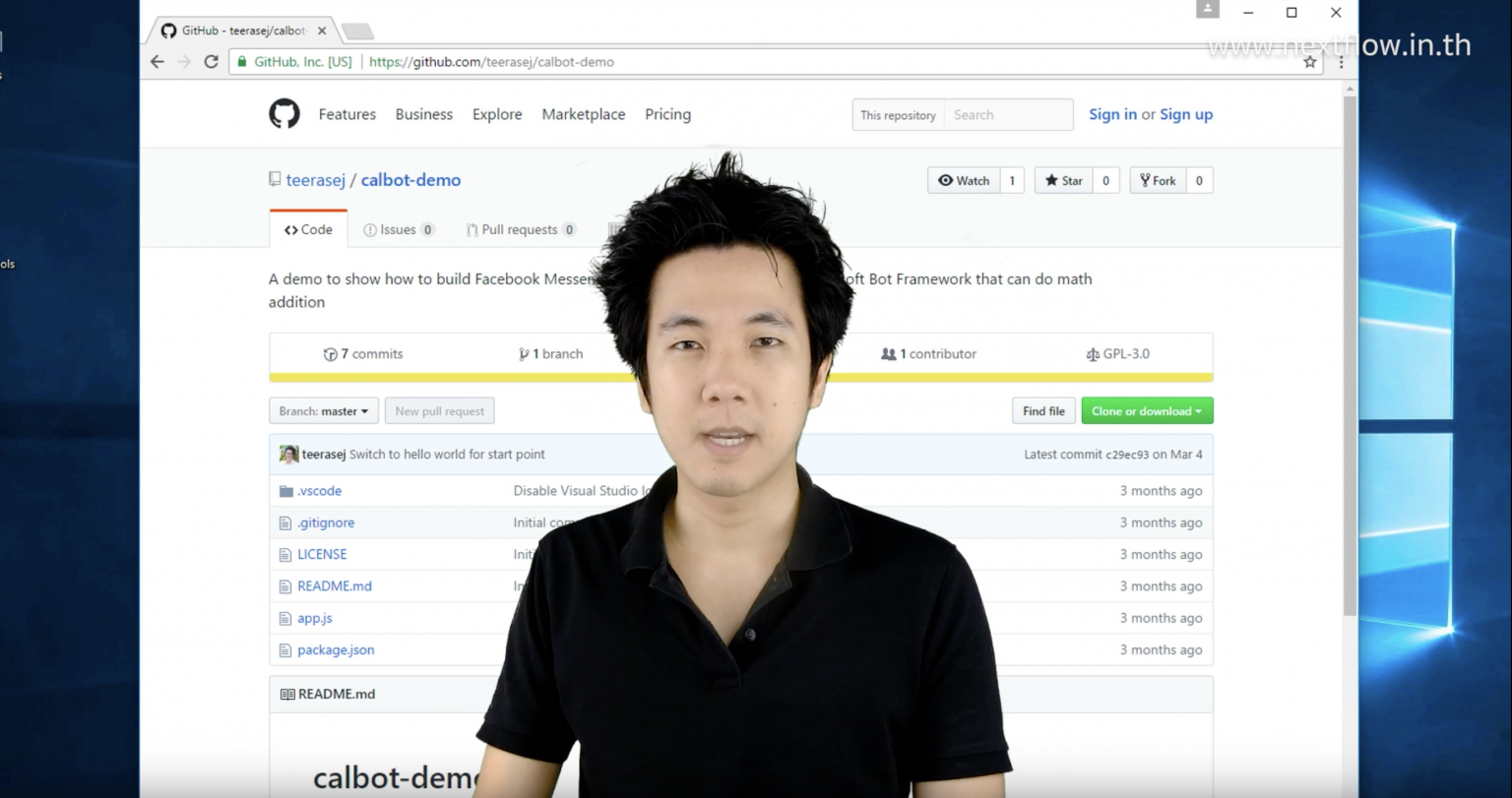Open the Marketplace menu item
This screenshot has height=798, width=1512.
583,114
